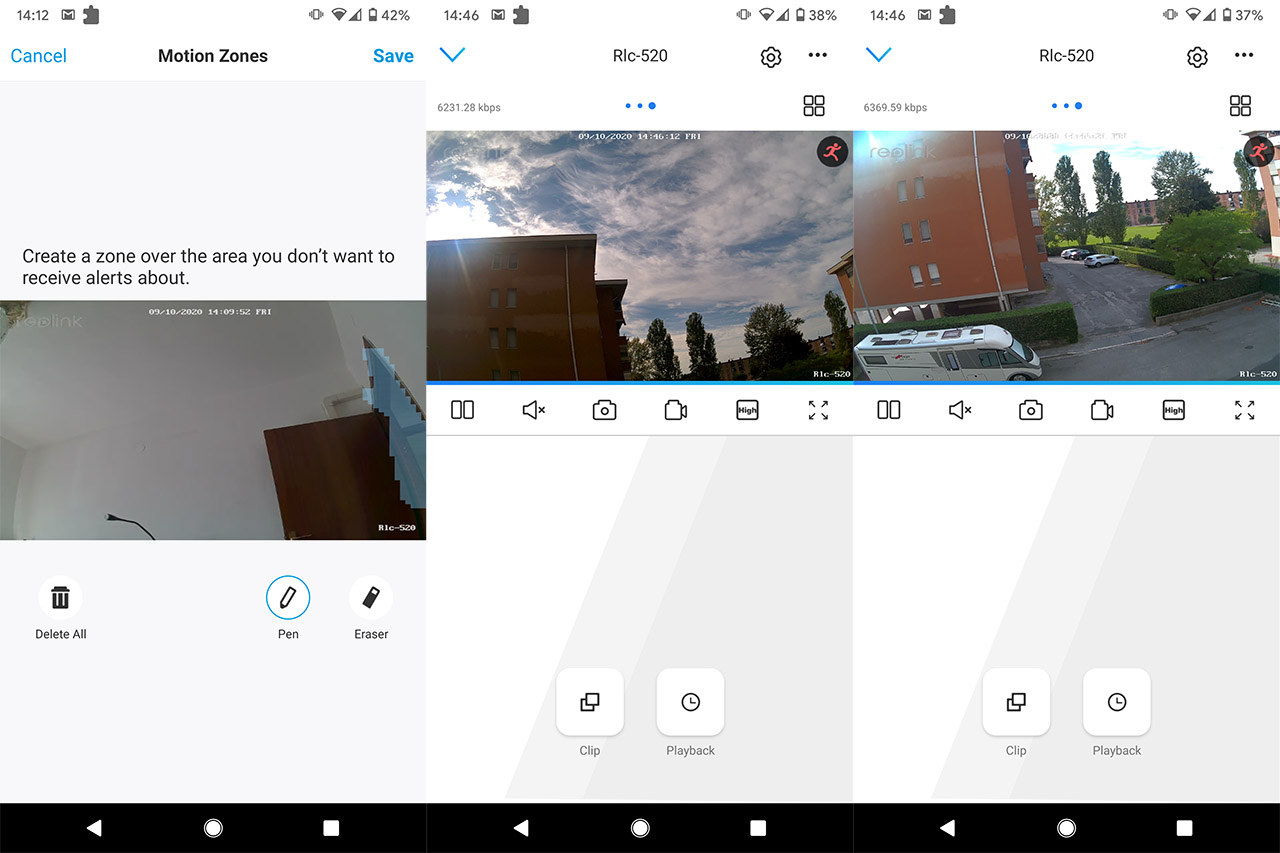Cancel the Motion Zones editing
Screen dimensions: 1280x853
click(39, 56)
